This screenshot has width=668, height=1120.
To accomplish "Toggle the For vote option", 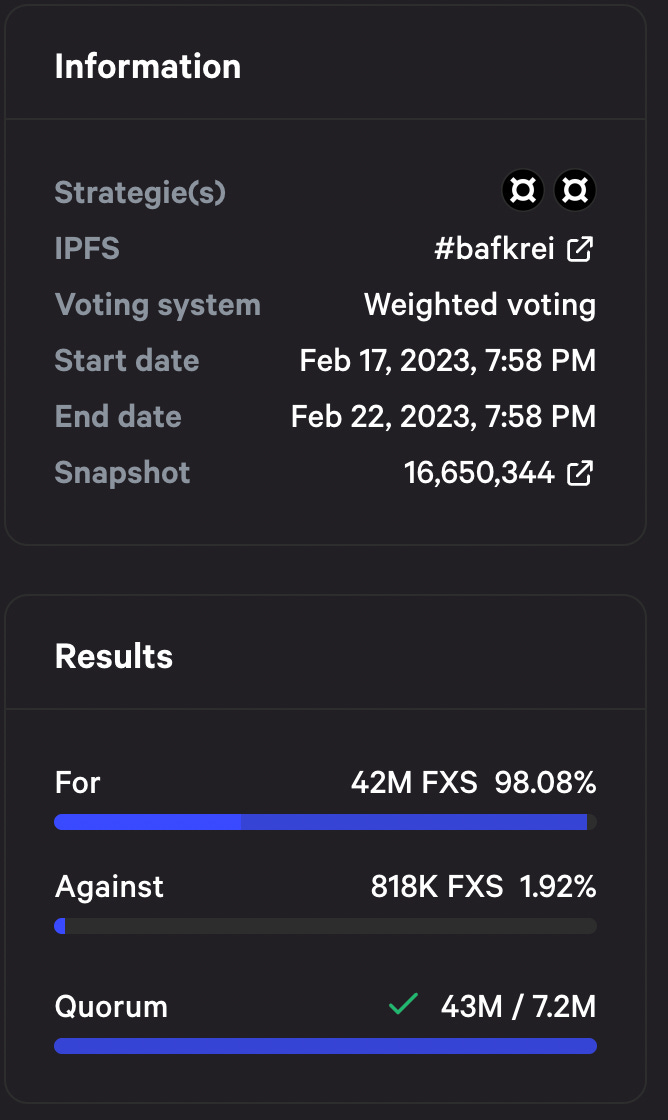I will coord(77,783).
